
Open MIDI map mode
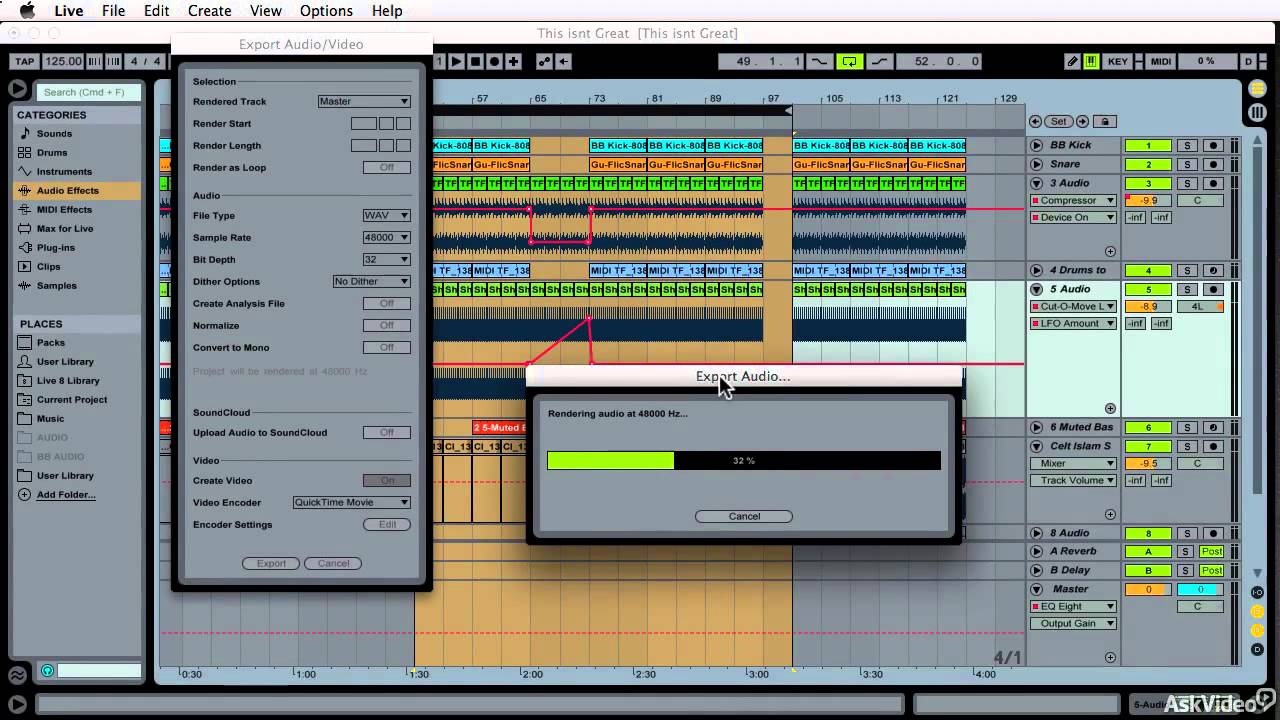tap(1160, 61)
